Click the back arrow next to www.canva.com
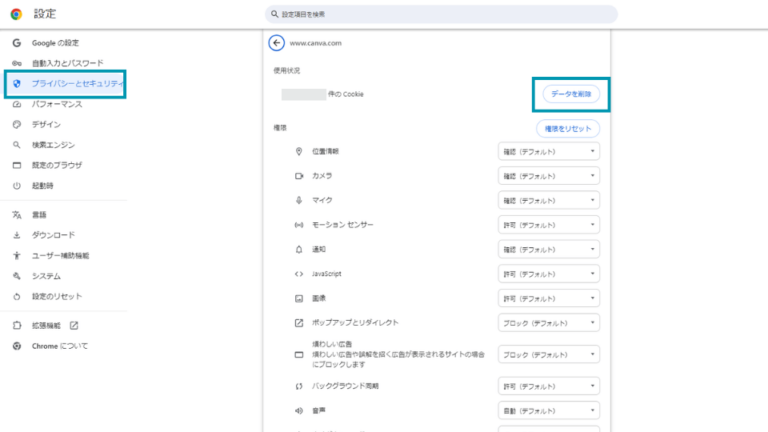 tap(277, 43)
